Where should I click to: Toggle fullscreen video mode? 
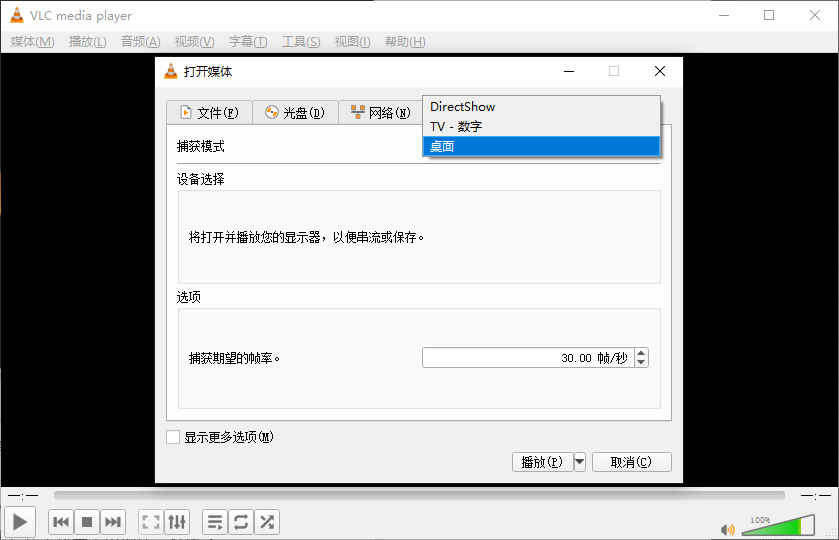click(x=151, y=522)
